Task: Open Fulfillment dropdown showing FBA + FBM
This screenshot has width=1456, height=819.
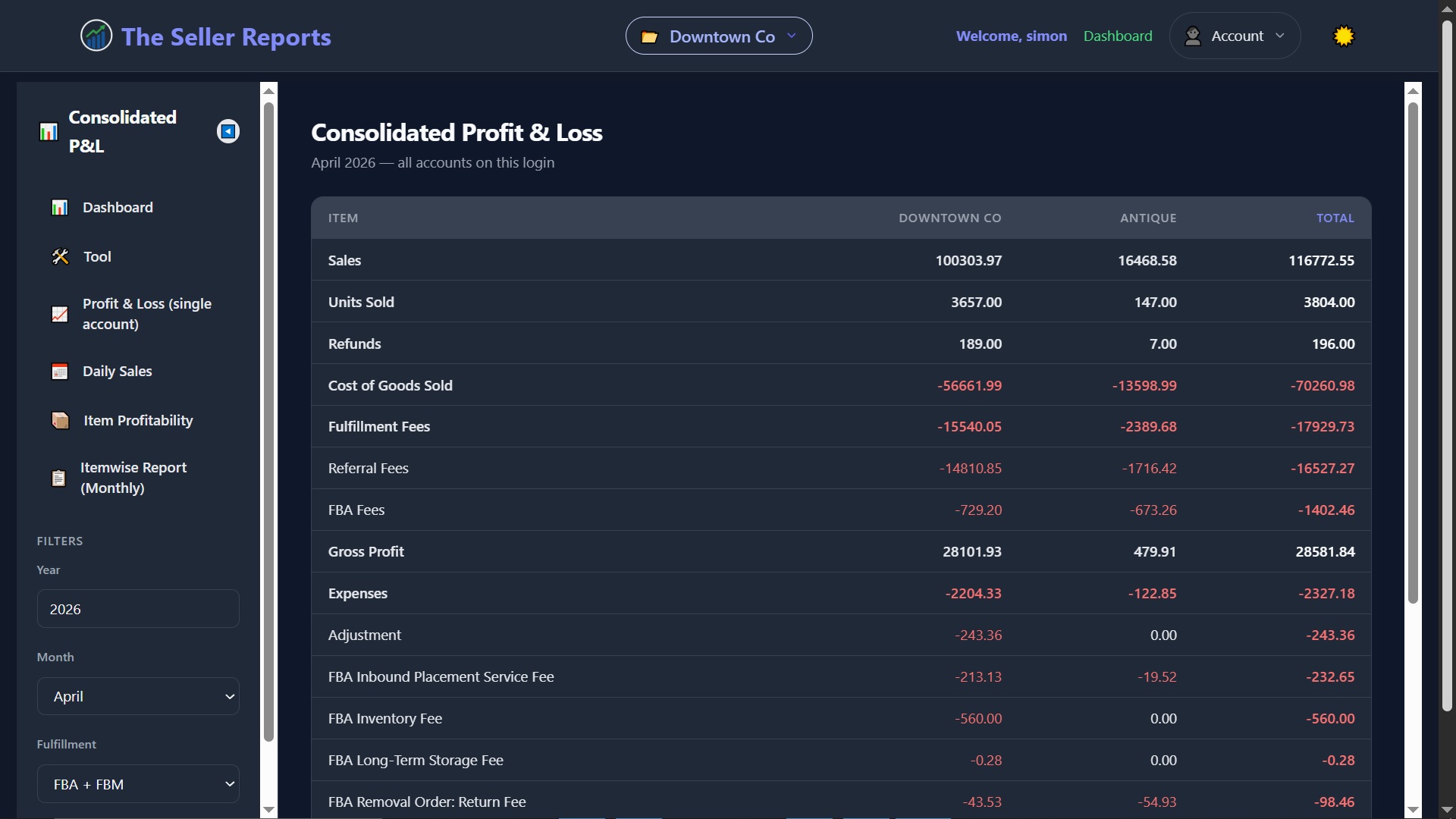Action: [138, 784]
